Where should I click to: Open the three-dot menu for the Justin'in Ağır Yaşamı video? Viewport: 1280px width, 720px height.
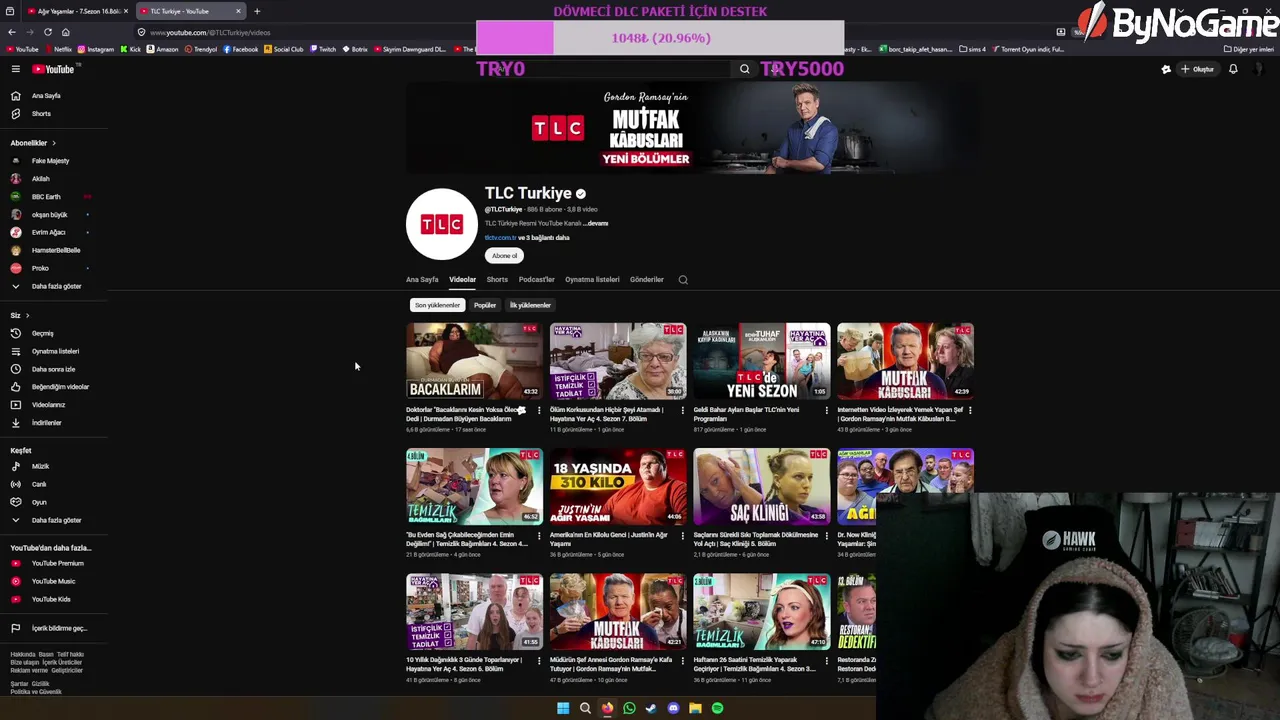click(x=683, y=535)
